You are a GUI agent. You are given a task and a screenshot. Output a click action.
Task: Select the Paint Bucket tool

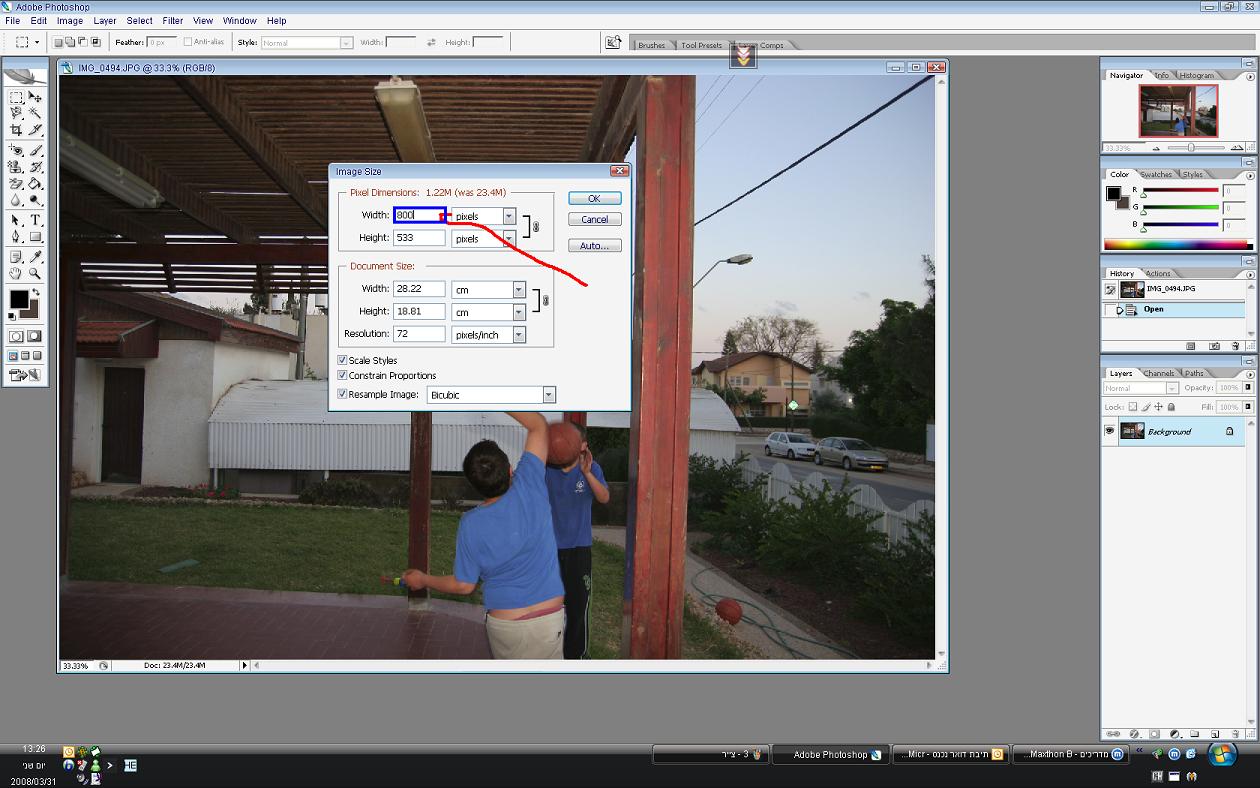(35, 184)
